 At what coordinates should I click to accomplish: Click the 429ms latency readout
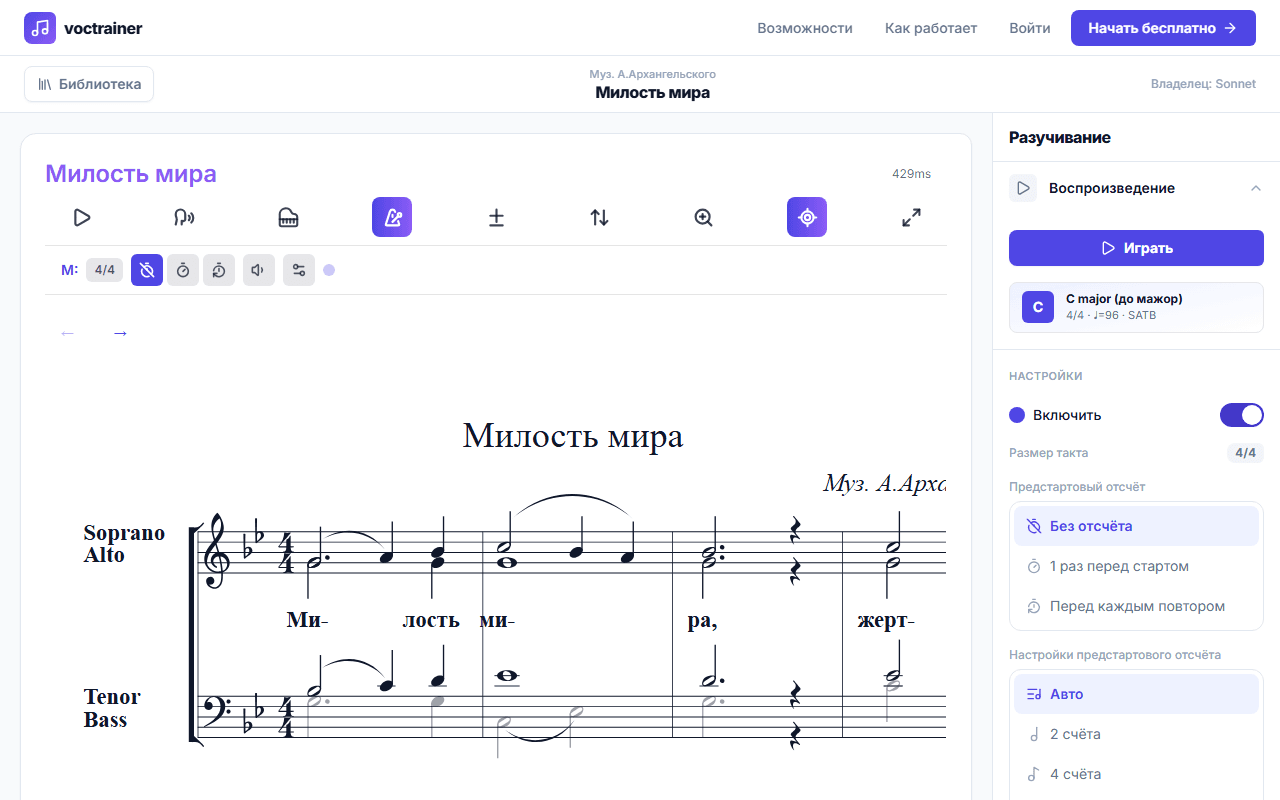[911, 174]
